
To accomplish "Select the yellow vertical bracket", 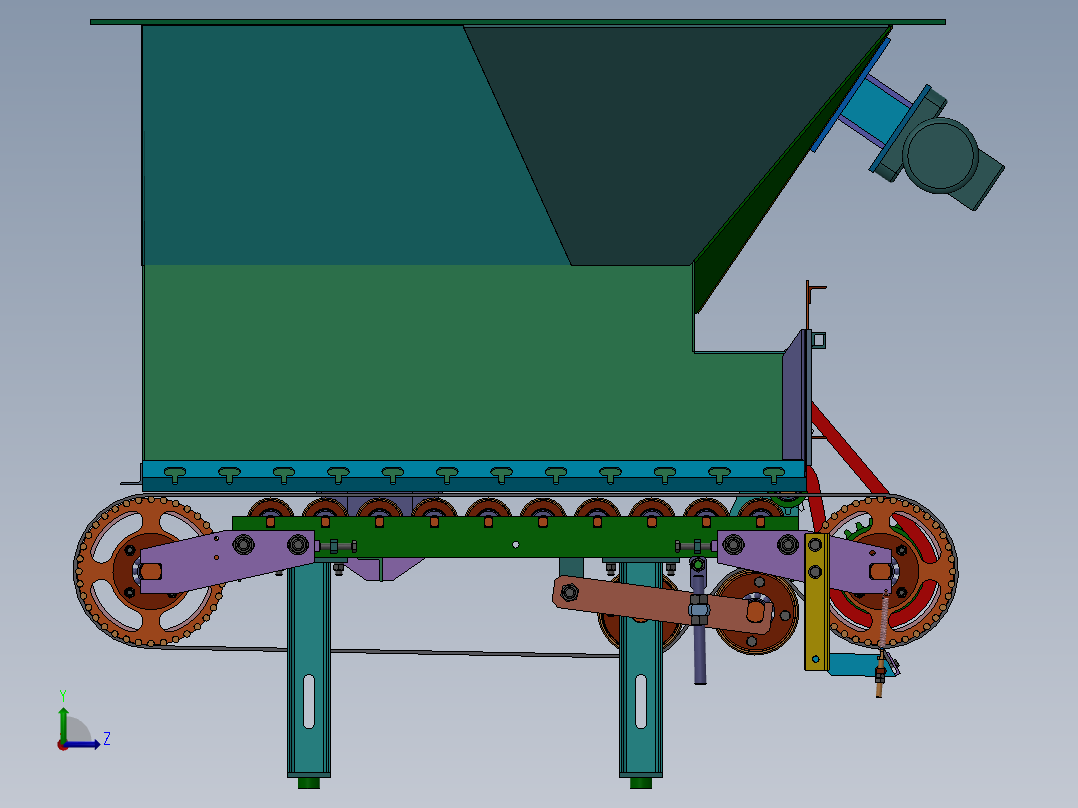I will pos(816,601).
